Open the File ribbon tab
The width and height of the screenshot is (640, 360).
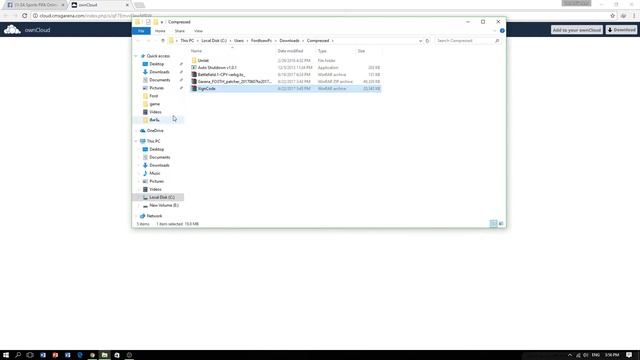(x=141, y=31)
